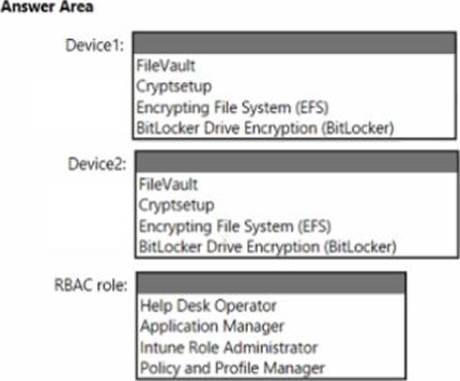
Task: Open the Device1 dropdown header bar
Action: 294,43
